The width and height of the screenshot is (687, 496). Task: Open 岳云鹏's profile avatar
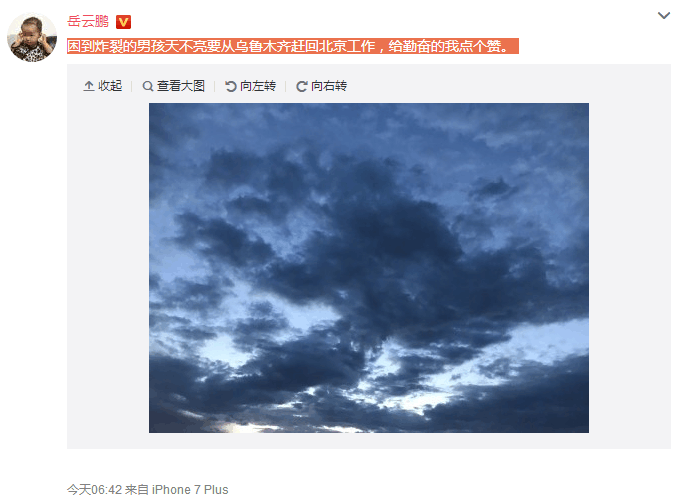coord(32,37)
